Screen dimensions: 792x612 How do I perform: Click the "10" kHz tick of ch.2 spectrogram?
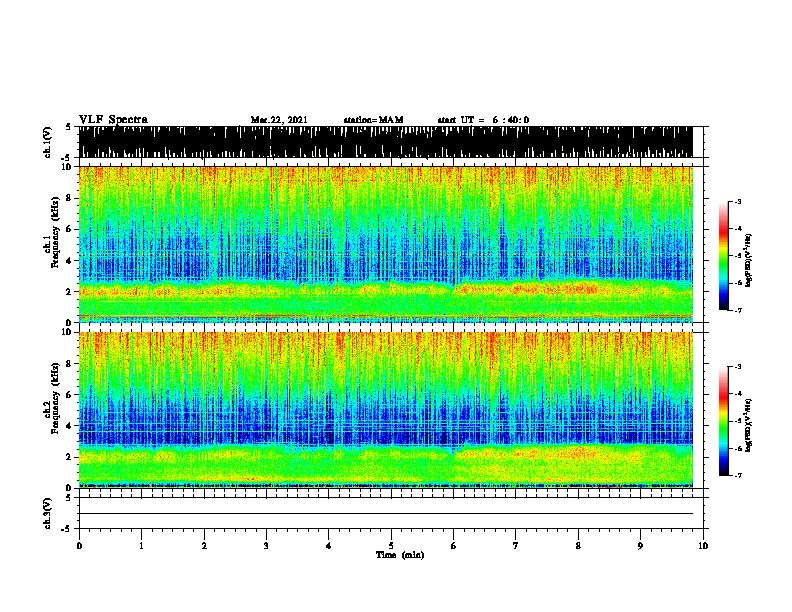68,332
